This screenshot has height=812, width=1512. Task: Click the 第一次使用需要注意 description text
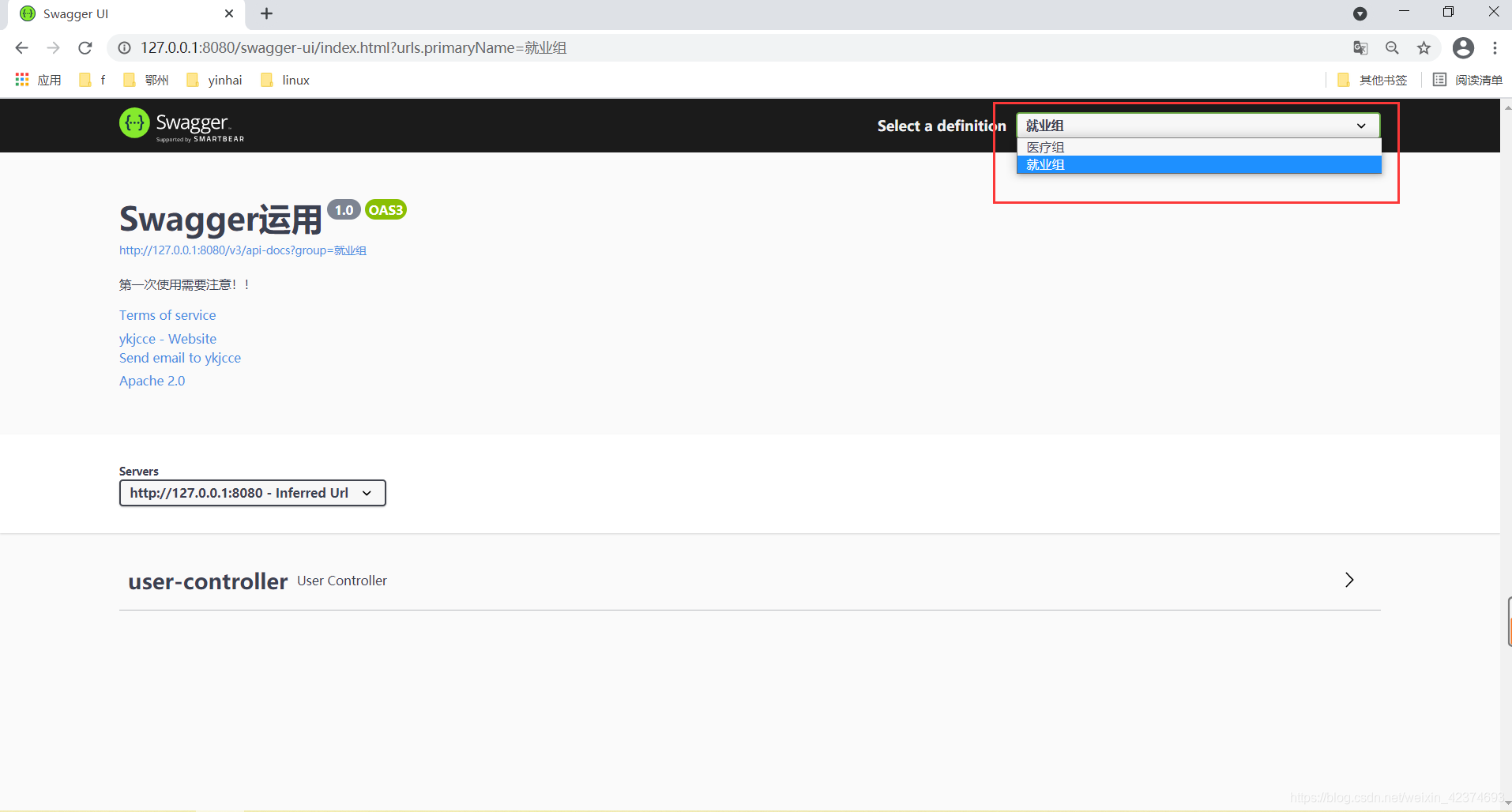[x=184, y=284]
